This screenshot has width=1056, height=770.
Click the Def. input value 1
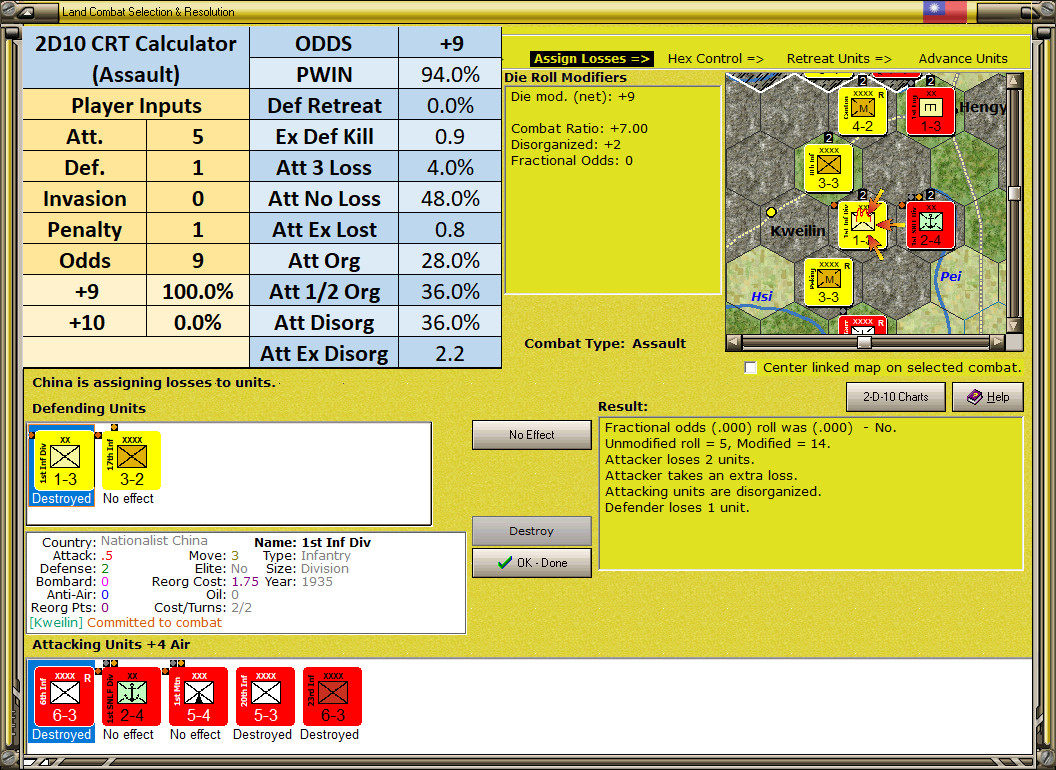click(x=197, y=168)
